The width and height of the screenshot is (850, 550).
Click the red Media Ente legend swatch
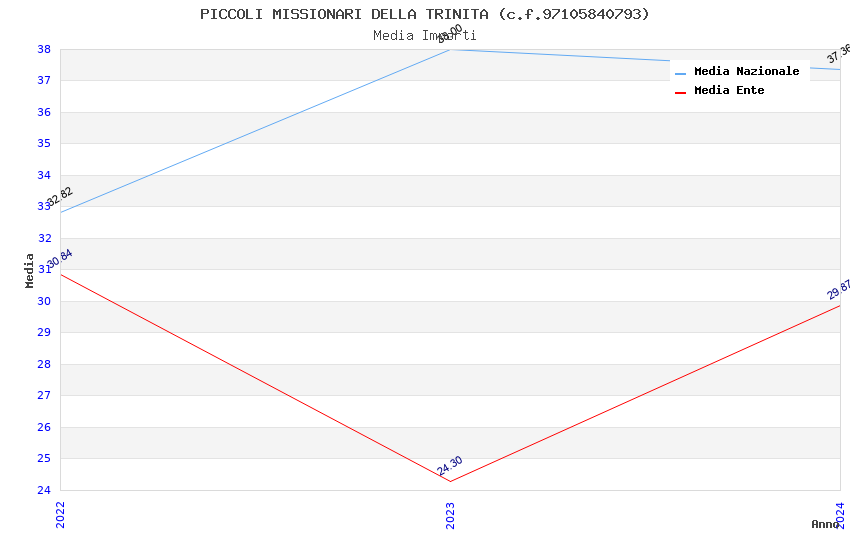[680, 93]
